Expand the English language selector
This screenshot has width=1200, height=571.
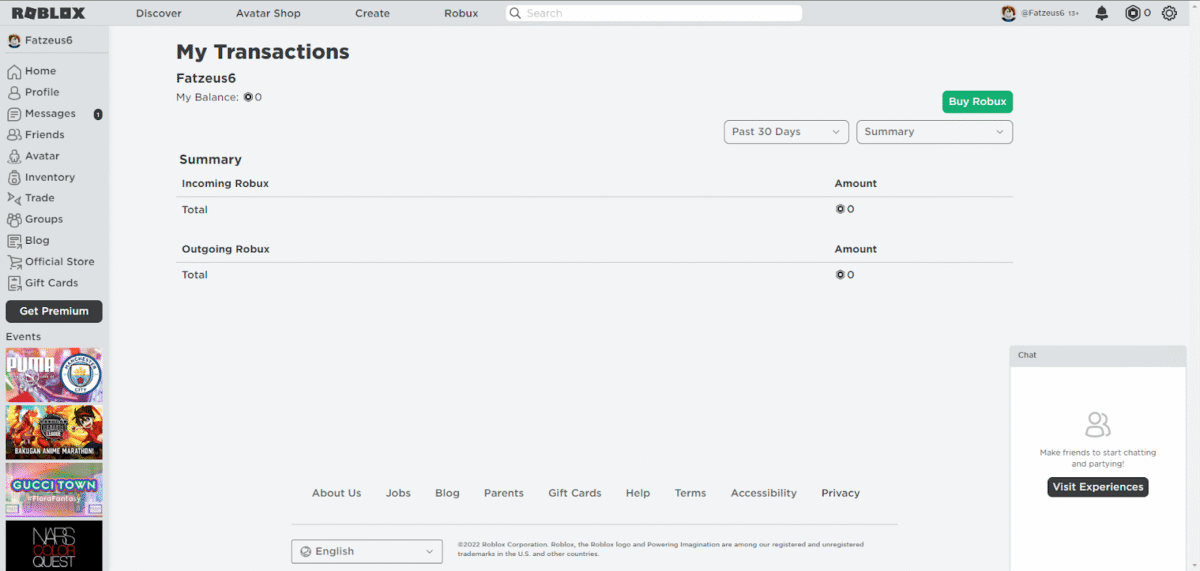367,551
